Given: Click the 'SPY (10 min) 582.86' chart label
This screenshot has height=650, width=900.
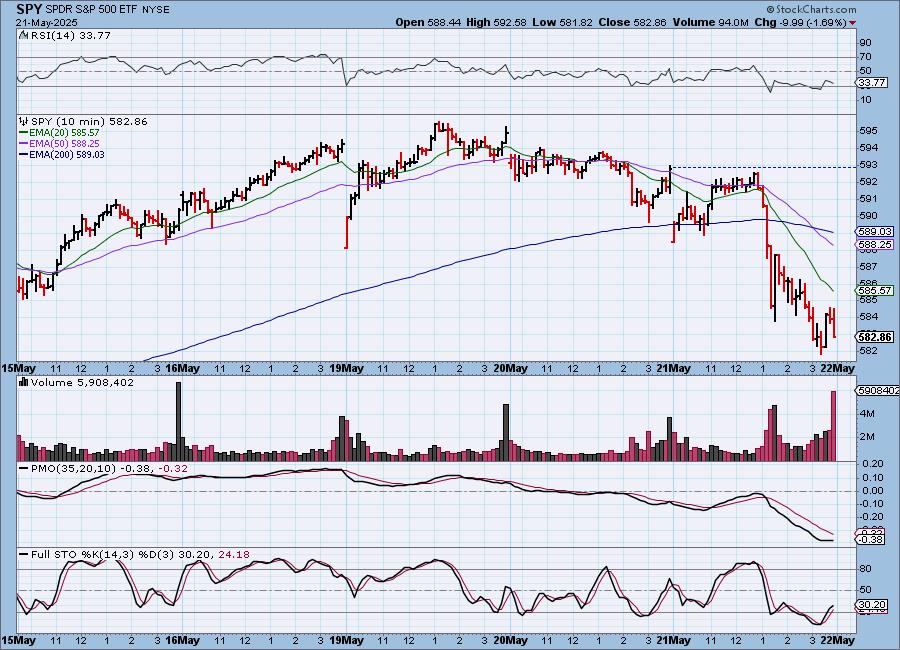Looking at the screenshot, I should click(x=89, y=121).
